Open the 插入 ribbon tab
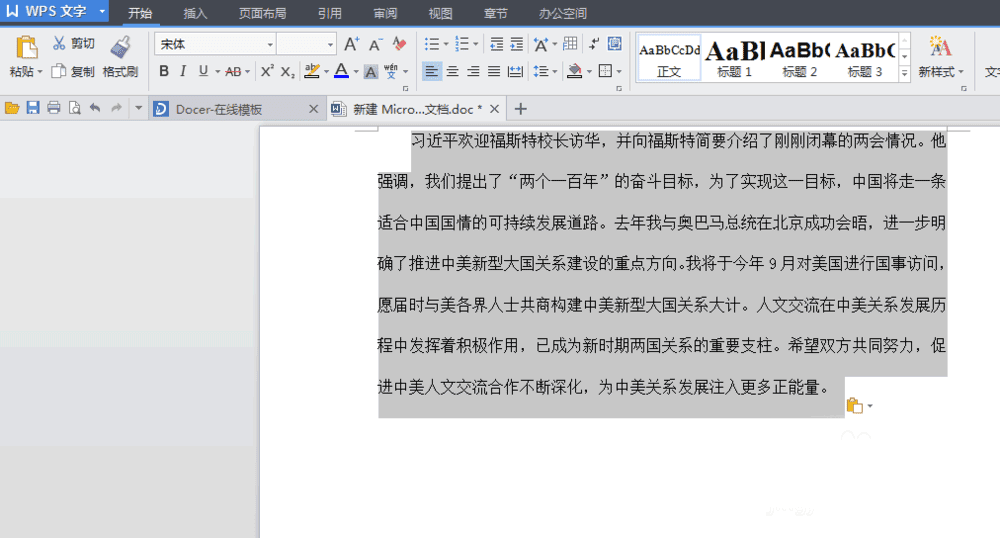 tap(195, 13)
